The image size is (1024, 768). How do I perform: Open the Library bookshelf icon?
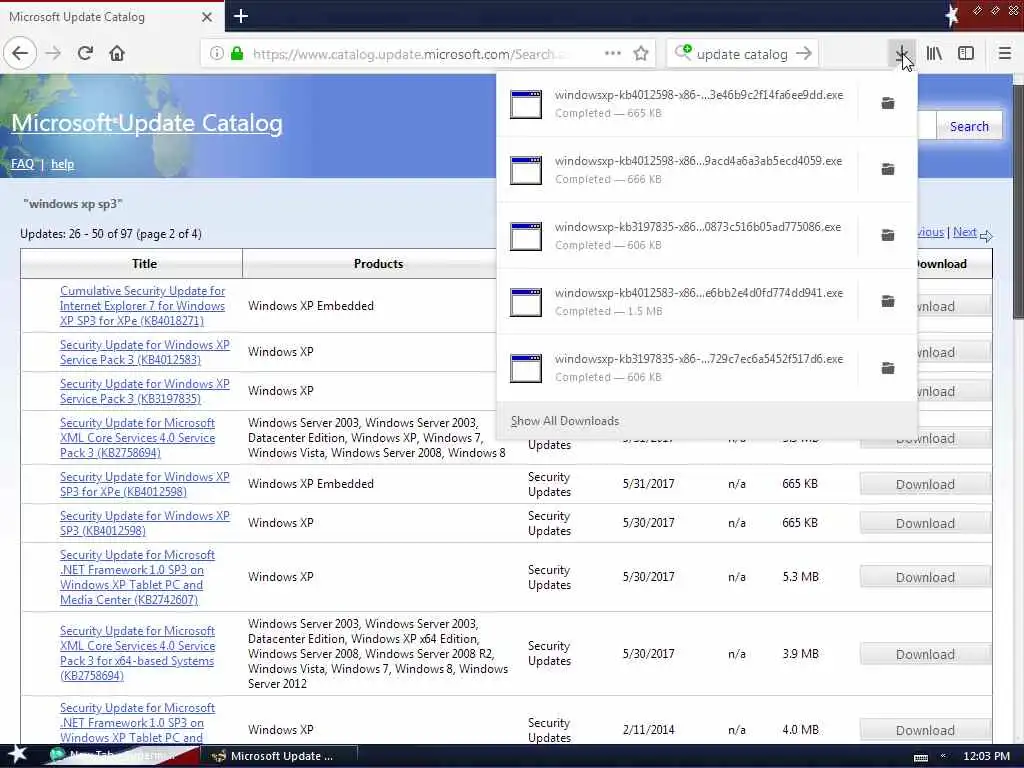click(934, 54)
